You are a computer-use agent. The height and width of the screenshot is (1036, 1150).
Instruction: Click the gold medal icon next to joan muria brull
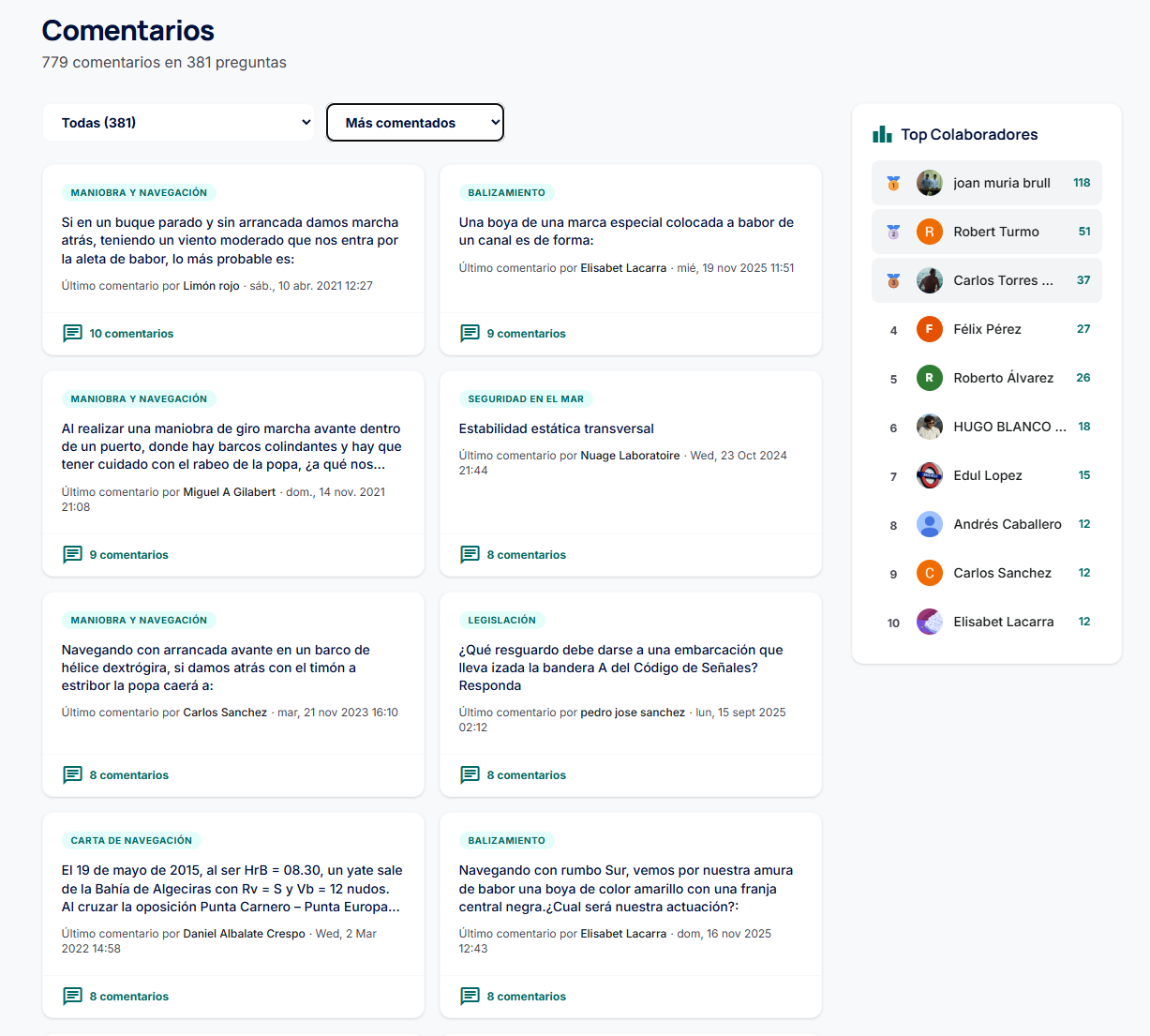(893, 183)
